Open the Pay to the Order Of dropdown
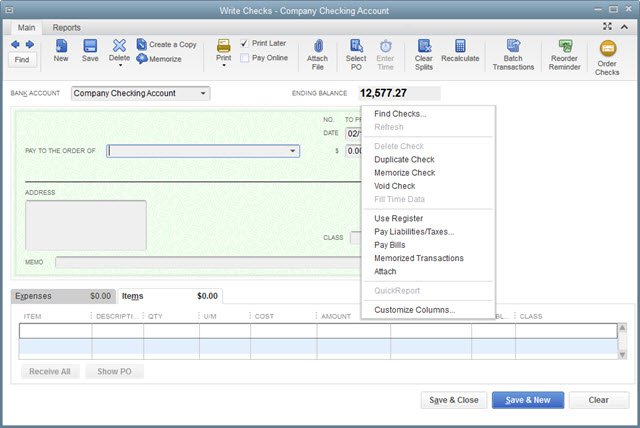 coord(293,151)
